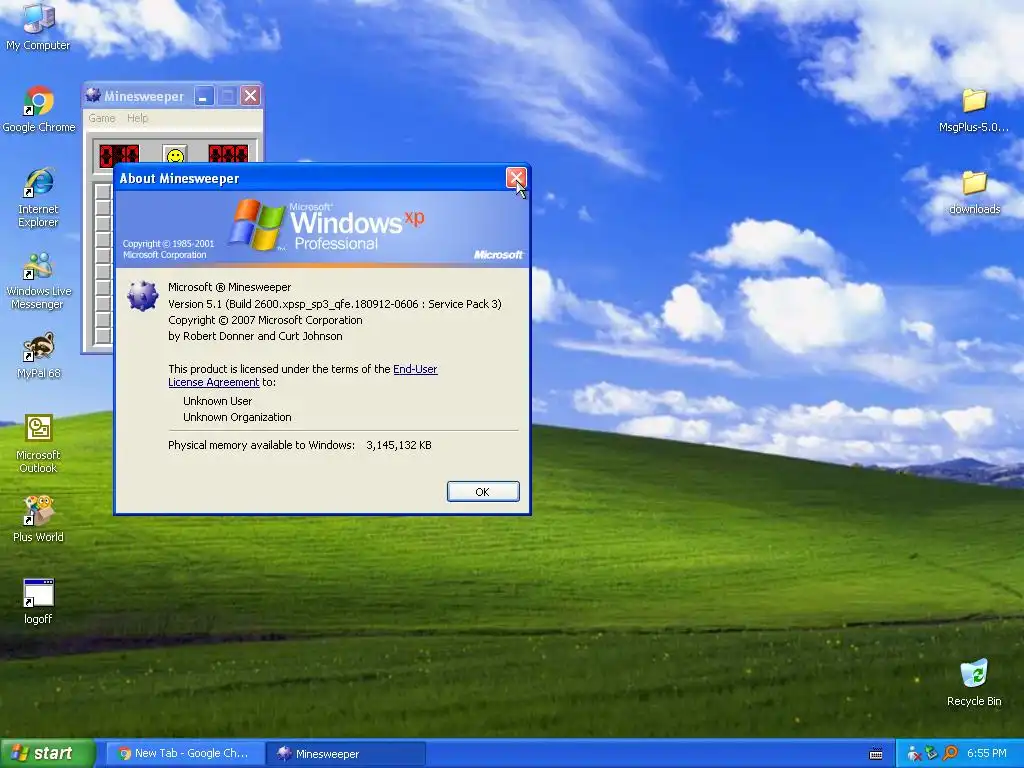1024x768 pixels.
Task: Minimize the Minesweeper window
Action: tap(203, 96)
